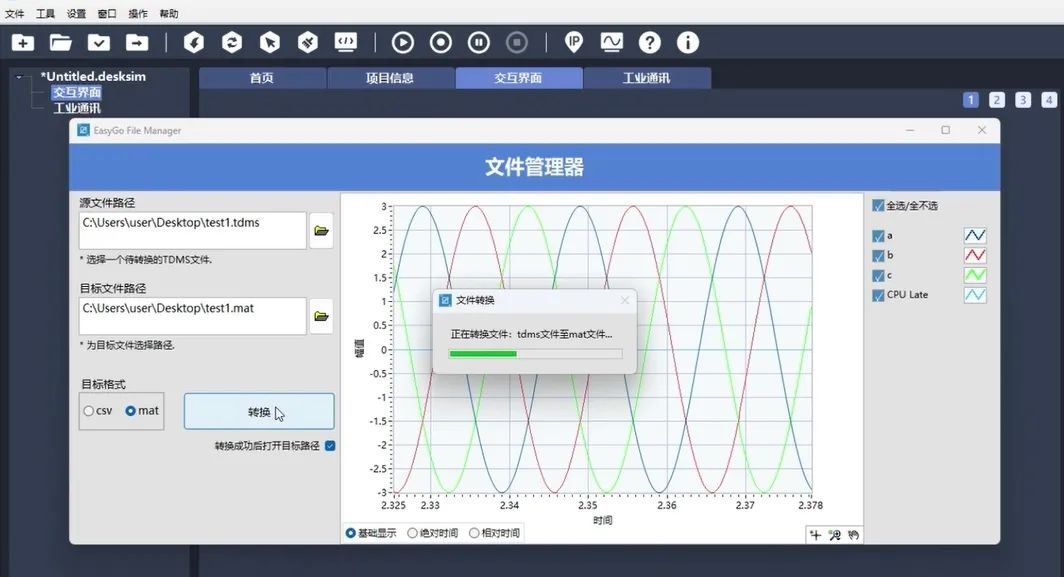Toggle 转换成功后打开目标路径 checkbox

[x=330, y=446]
